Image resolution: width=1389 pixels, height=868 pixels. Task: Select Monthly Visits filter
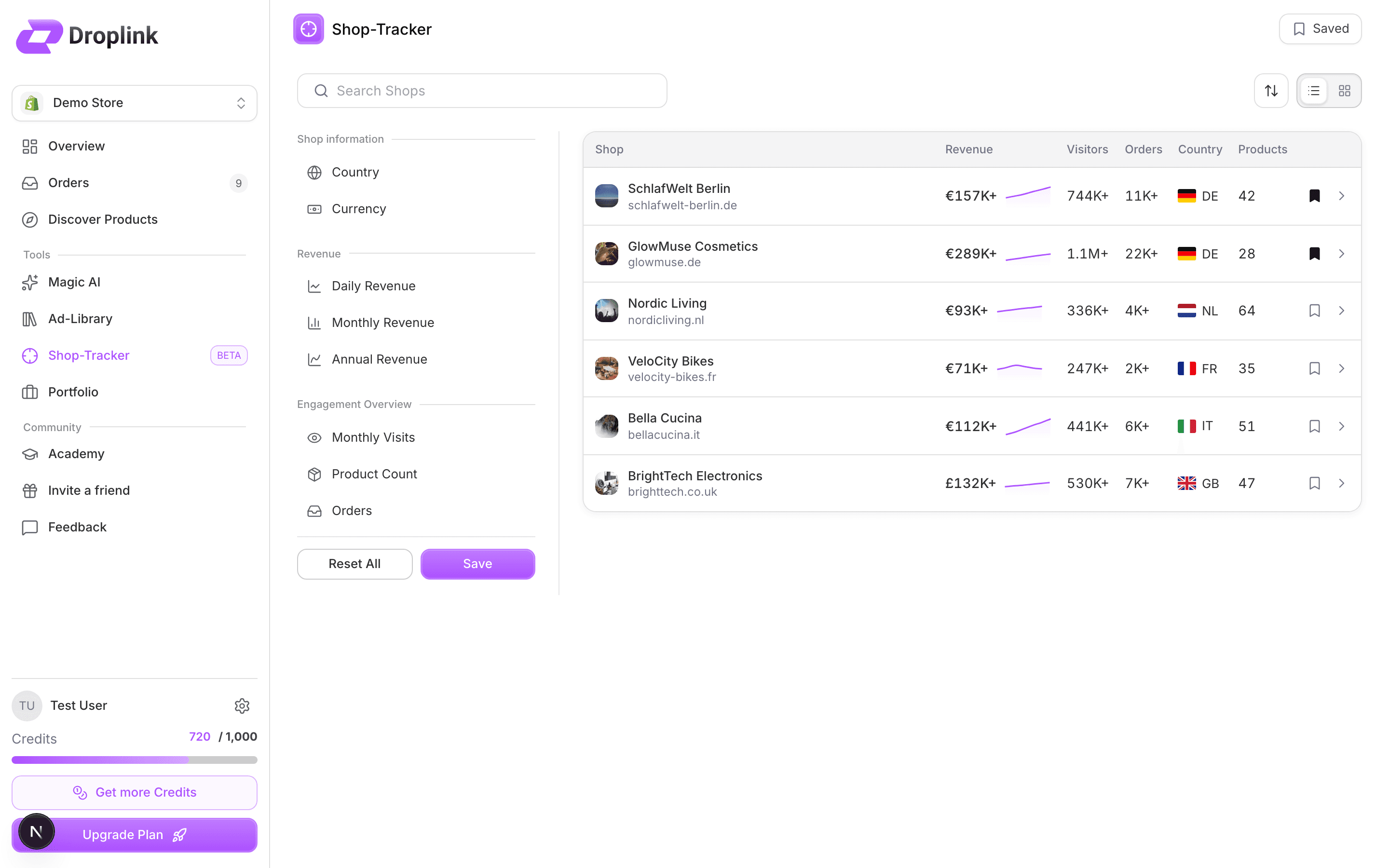coord(416,437)
